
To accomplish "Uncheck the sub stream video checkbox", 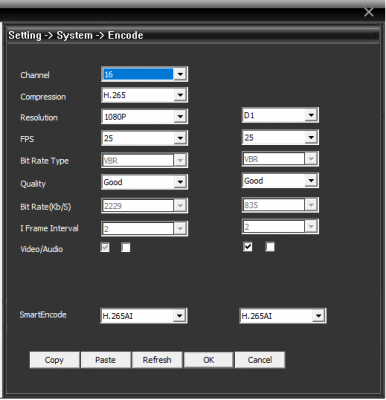I will point(248,247).
